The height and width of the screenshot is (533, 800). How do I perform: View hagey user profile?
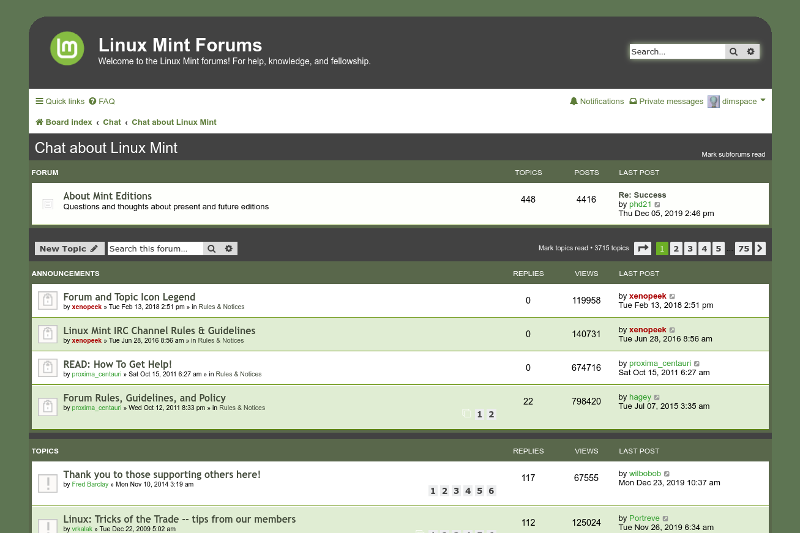point(640,397)
